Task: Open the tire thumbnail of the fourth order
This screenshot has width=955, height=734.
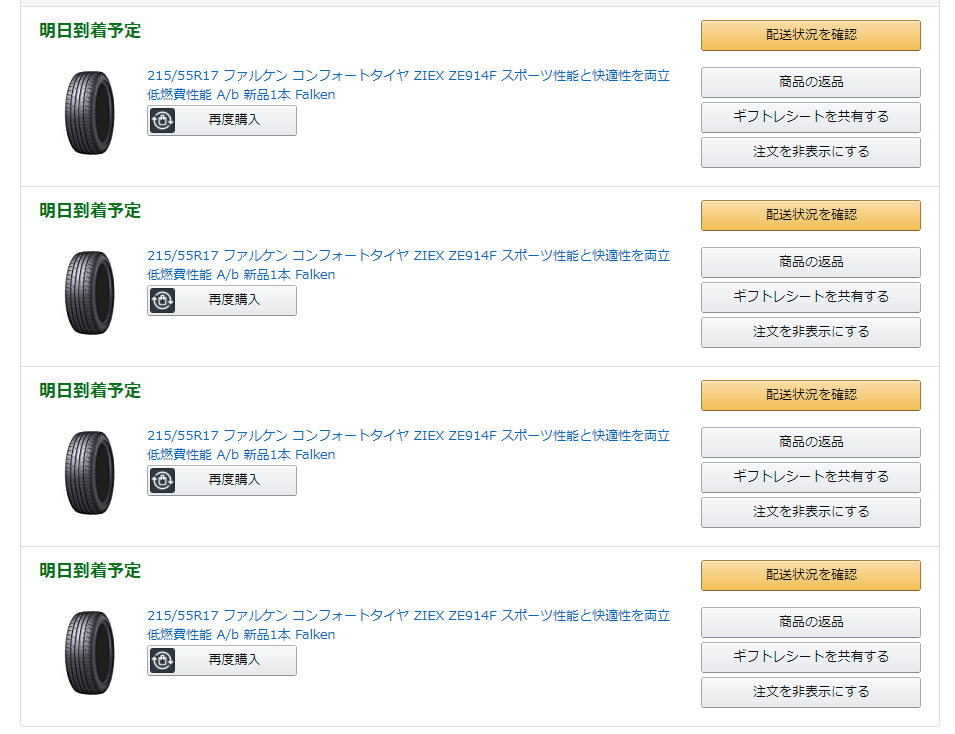Action: [x=90, y=652]
